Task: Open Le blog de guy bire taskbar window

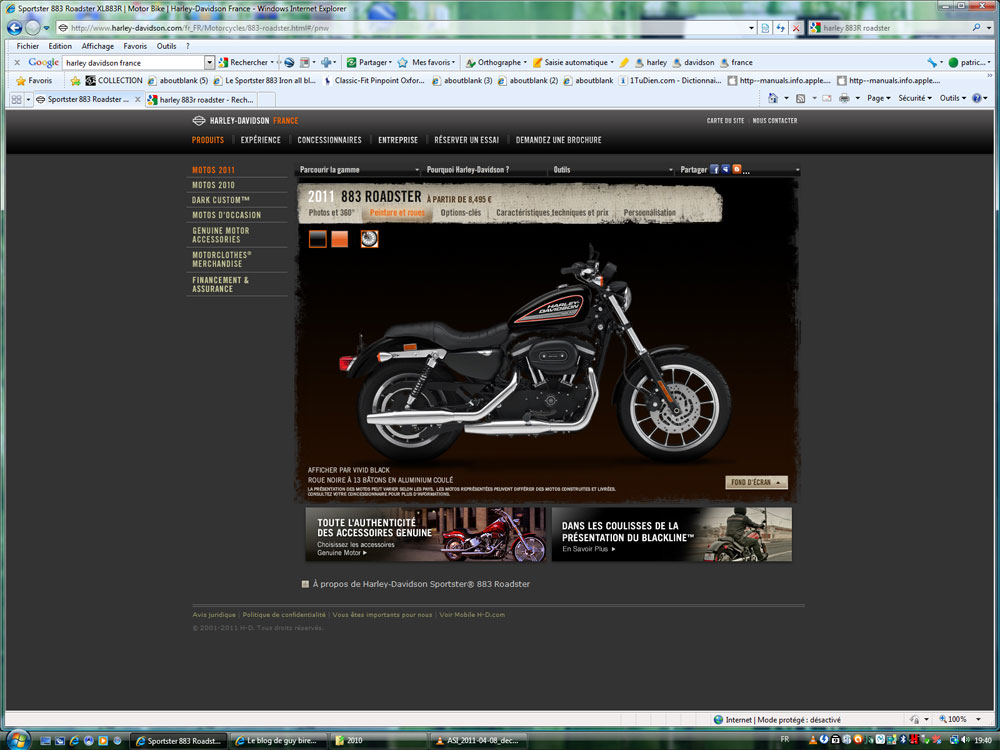Action: click(x=279, y=740)
